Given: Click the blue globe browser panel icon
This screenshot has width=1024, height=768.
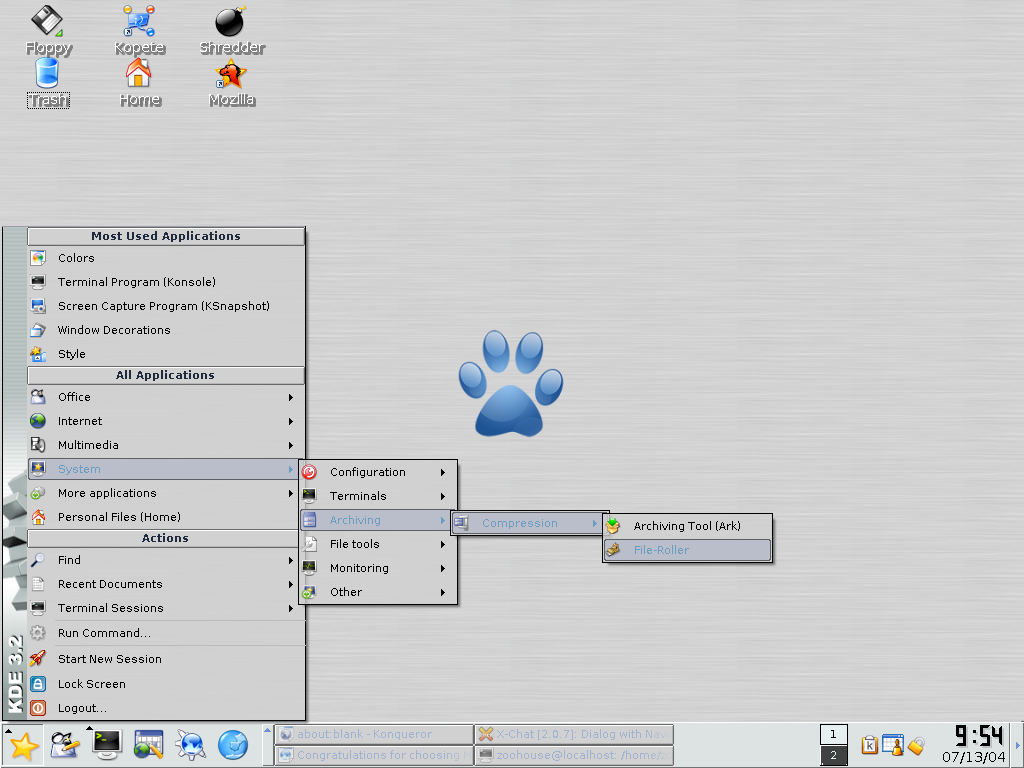Looking at the screenshot, I should coord(232,744).
